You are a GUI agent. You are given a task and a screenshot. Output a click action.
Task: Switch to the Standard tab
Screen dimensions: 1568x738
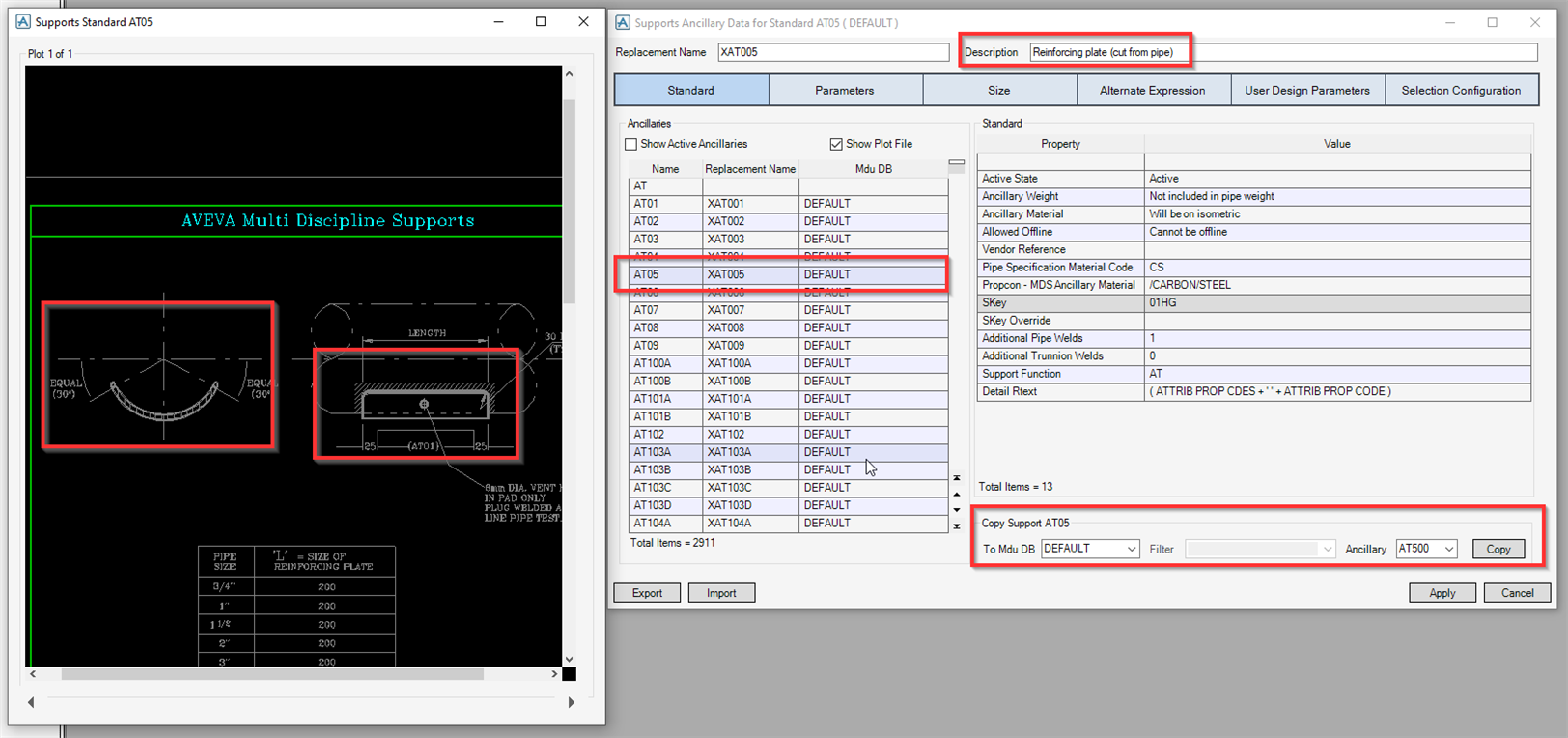pos(691,90)
